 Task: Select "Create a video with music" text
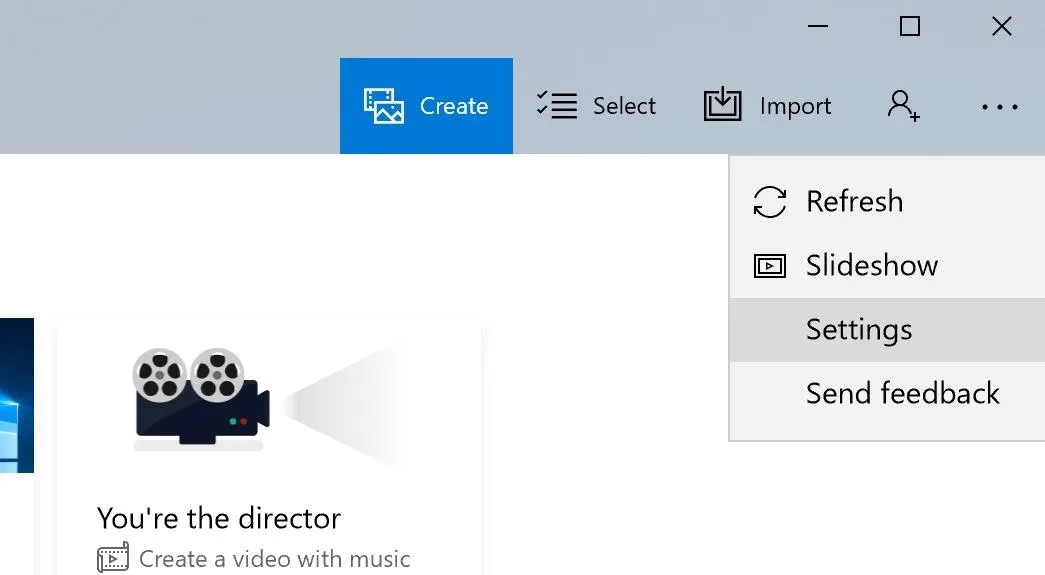coord(275,559)
